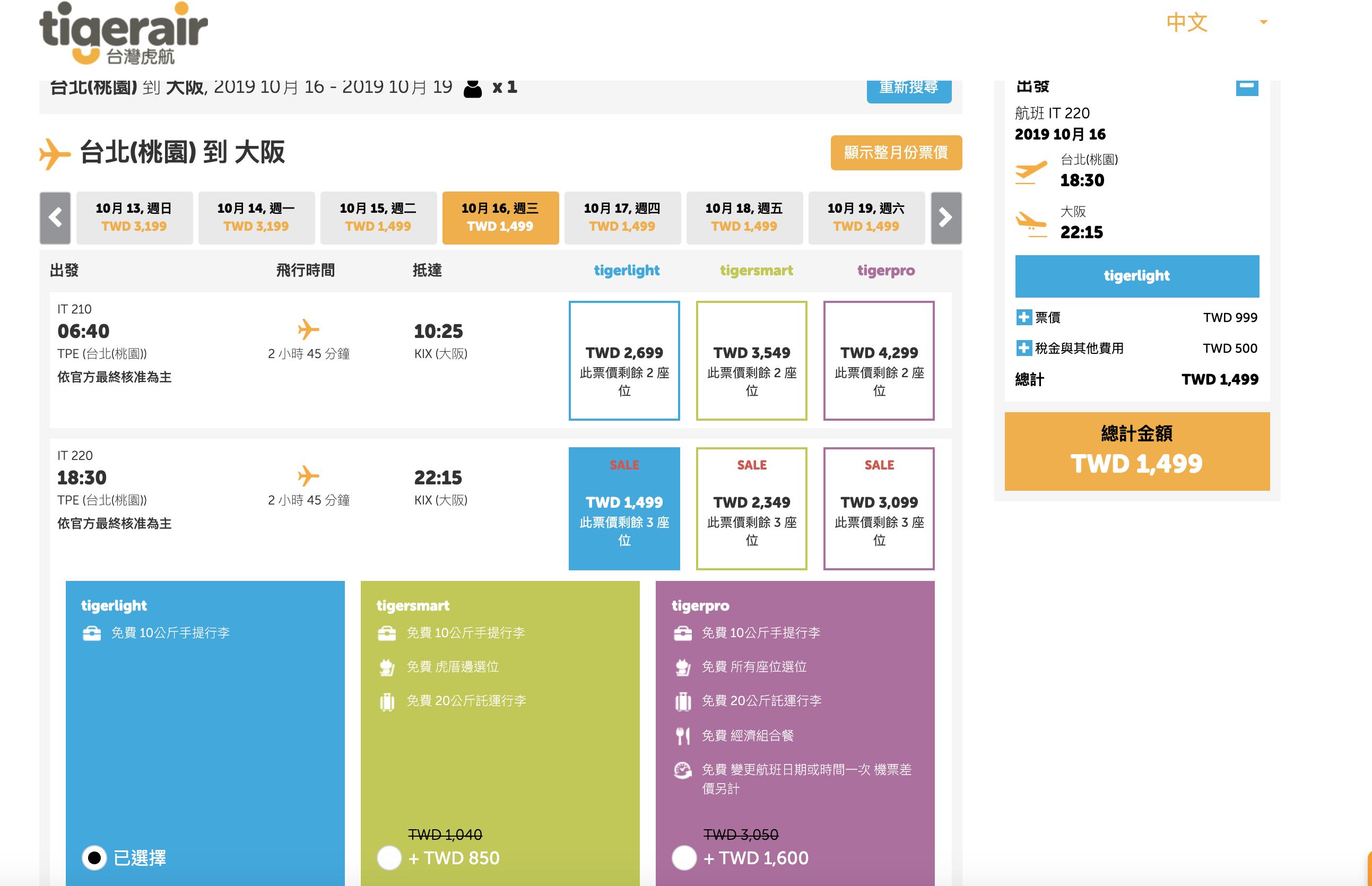Click the orange airplane icon beside route heading
Image resolution: width=1372 pixels, height=886 pixels.
point(55,154)
